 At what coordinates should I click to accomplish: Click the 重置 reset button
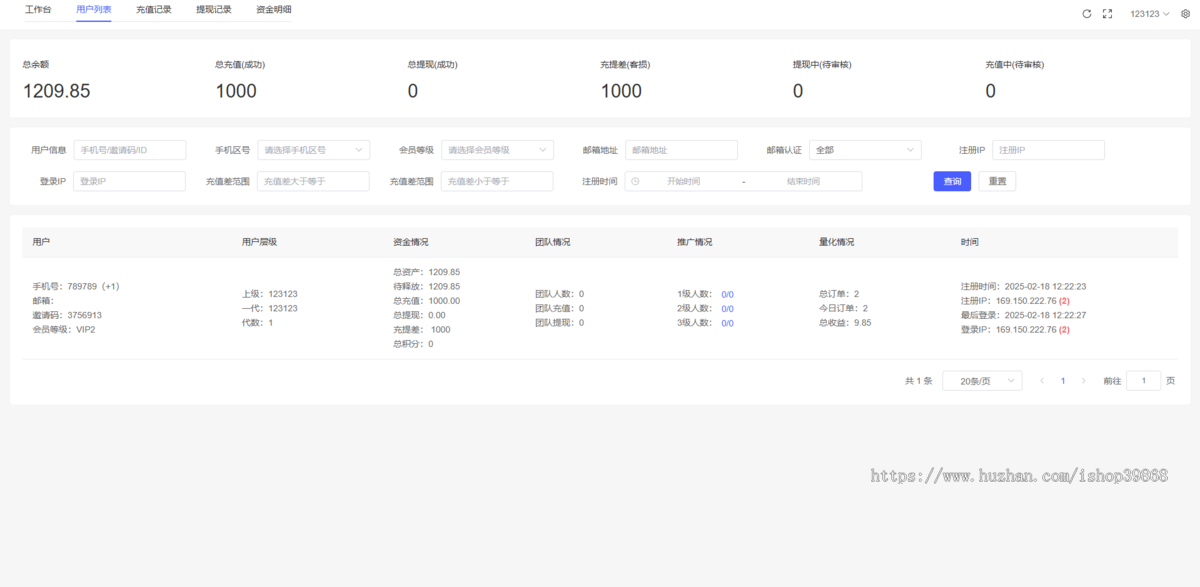point(997,181)
